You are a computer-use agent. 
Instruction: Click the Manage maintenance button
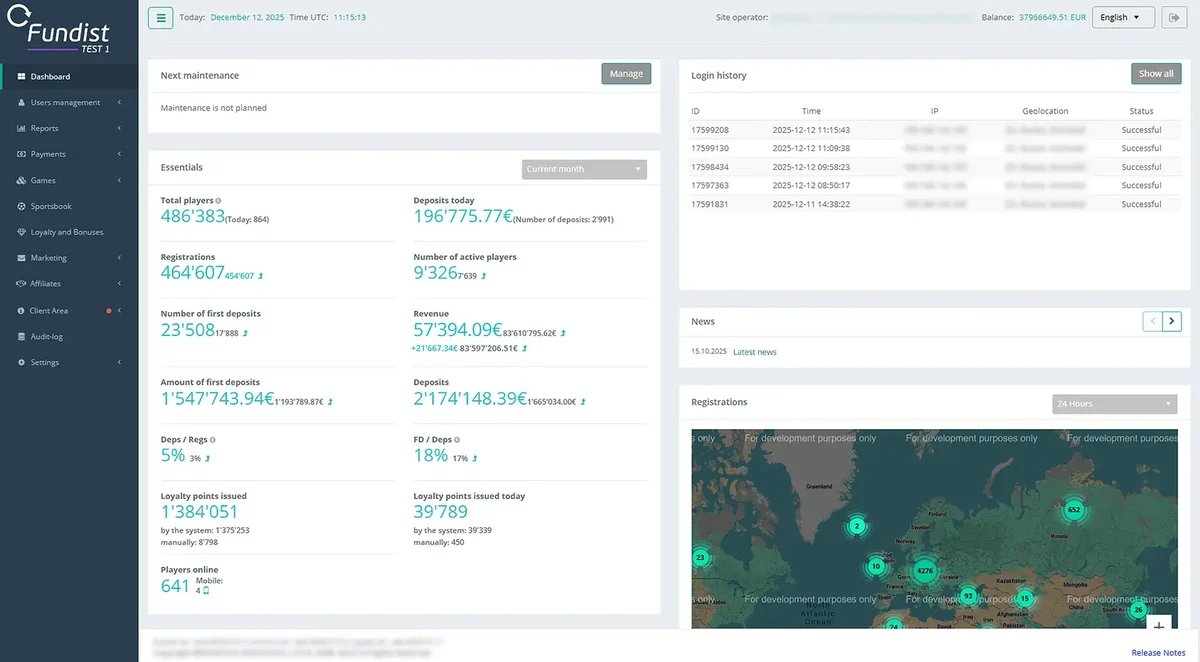[x=626, y=74]
